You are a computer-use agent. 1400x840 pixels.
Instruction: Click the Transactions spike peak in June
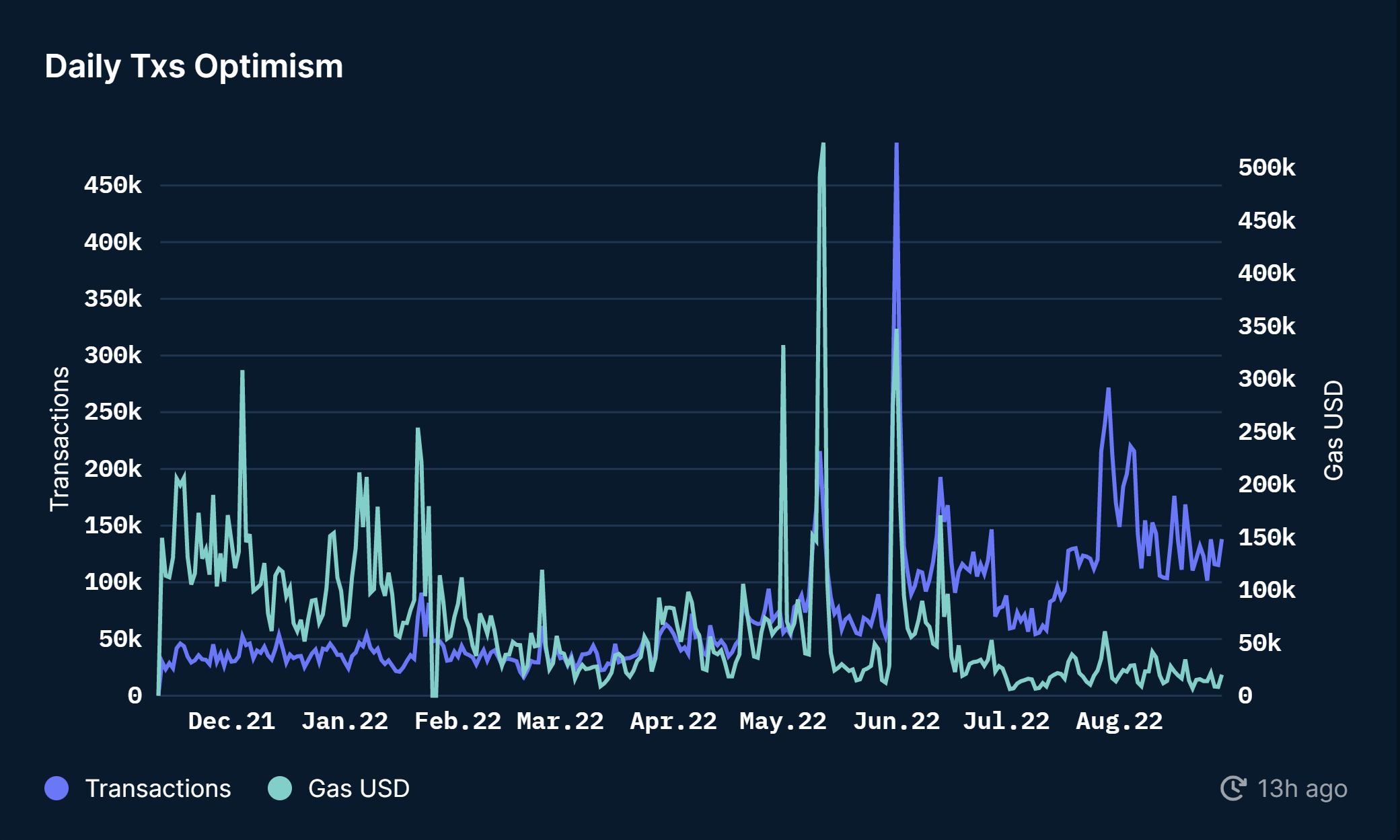[896, 145]
